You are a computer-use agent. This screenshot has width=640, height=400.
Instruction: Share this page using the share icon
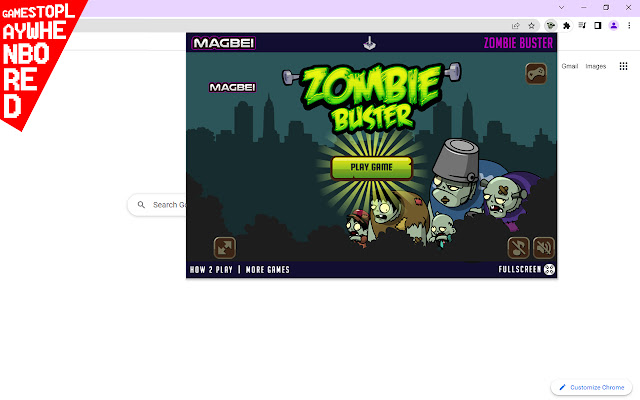click(516, 26)
